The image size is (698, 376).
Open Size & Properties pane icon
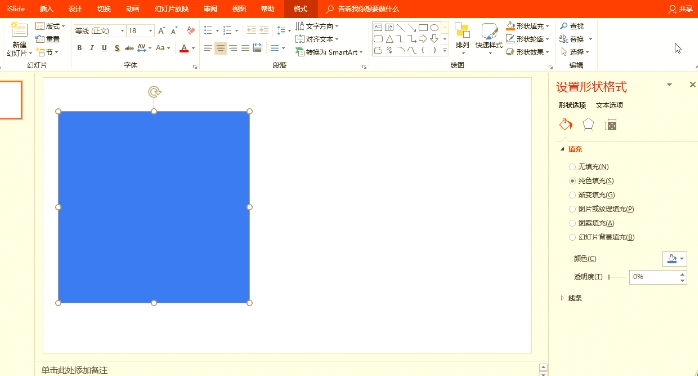612,125
